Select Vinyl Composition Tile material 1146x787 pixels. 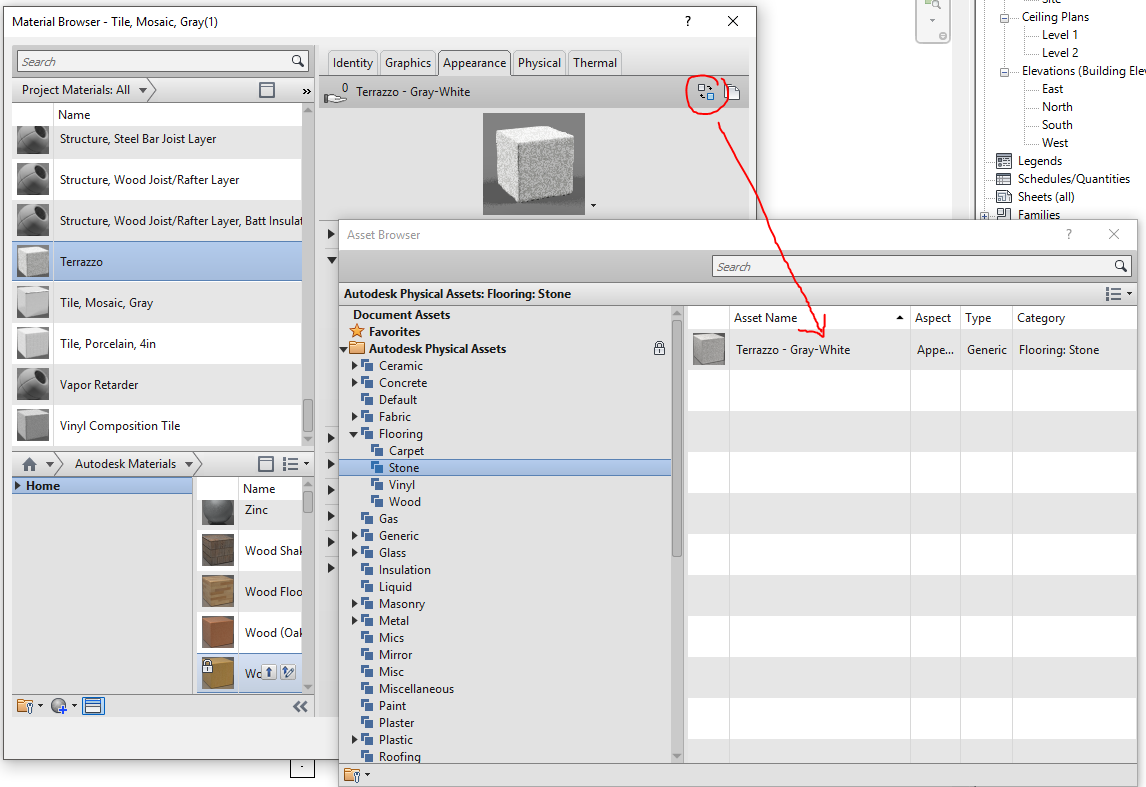pyautogui.click(x=157, y=425)
